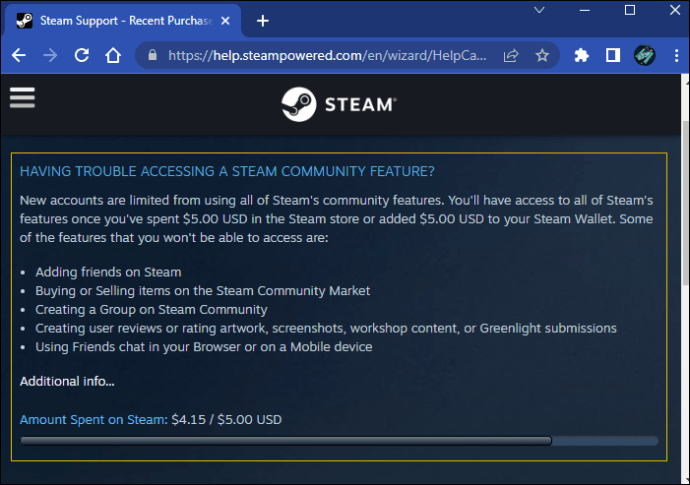Open the Chrome three-dot menu
Screen dimensions: 690x485
(676, 55)
